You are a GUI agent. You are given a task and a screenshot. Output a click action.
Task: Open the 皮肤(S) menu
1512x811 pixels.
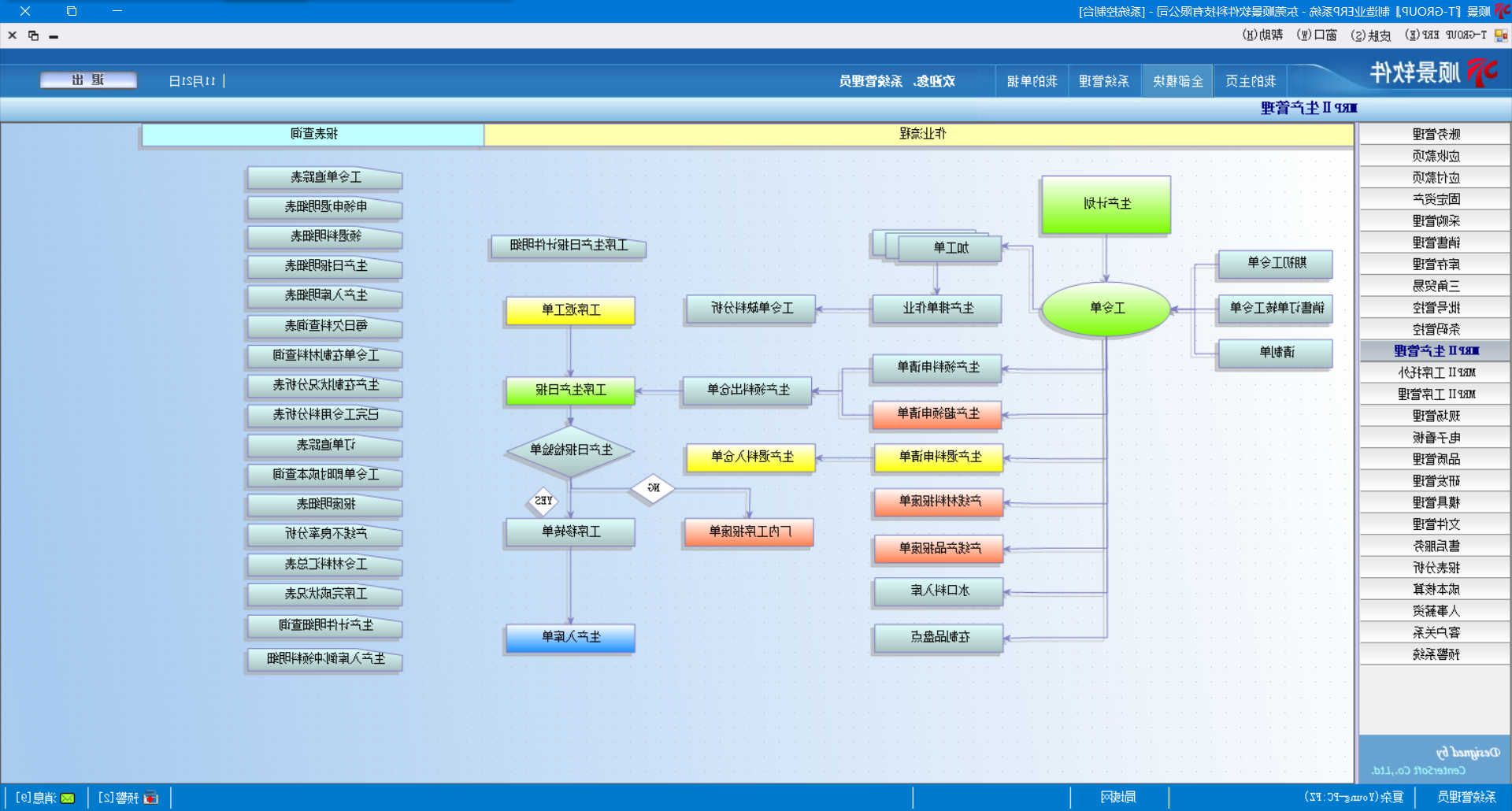[x=1370, y=35]
